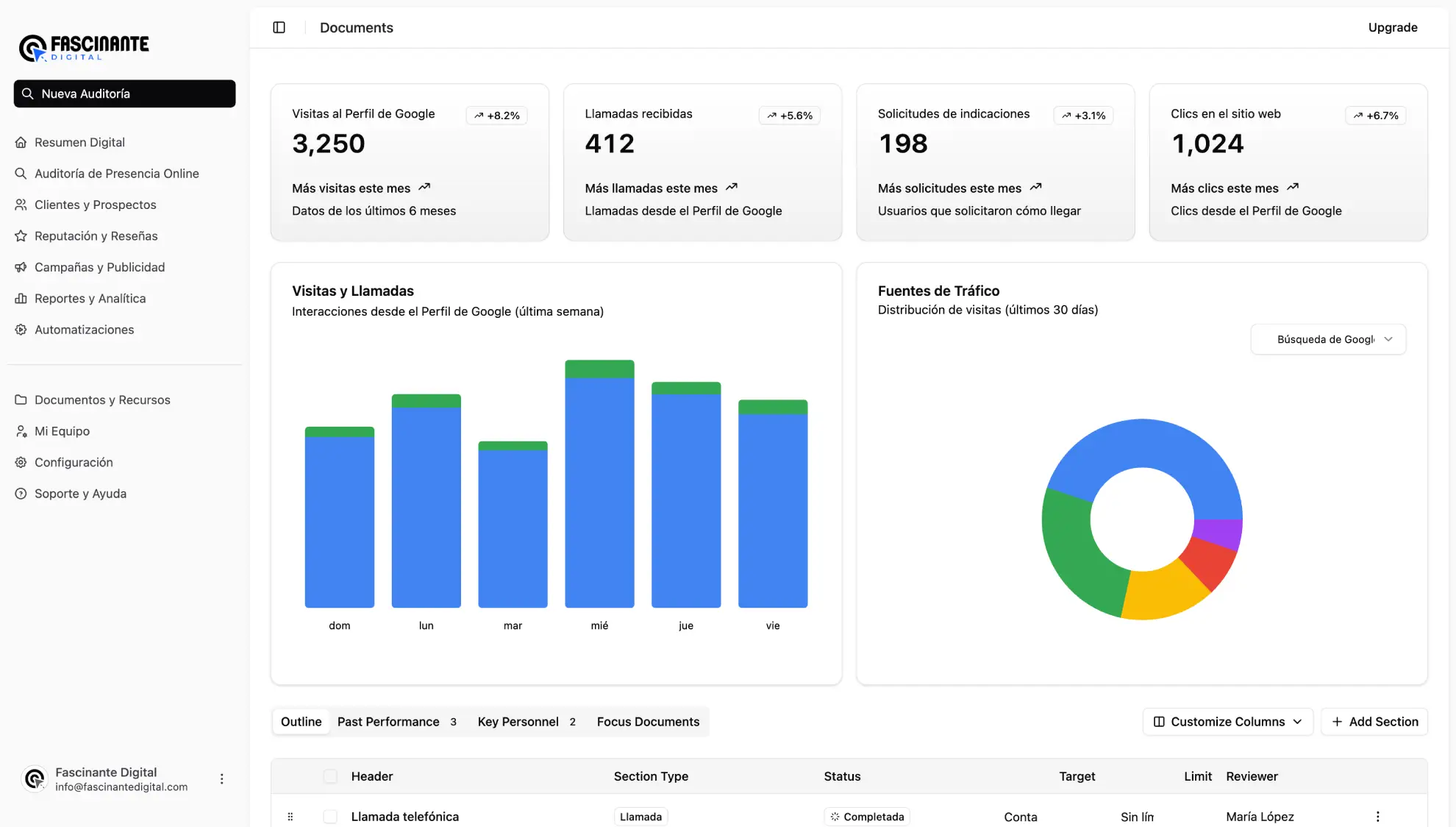1456x827 pixels.
Task: Check the select-all header checkbox
Action: 330,776
